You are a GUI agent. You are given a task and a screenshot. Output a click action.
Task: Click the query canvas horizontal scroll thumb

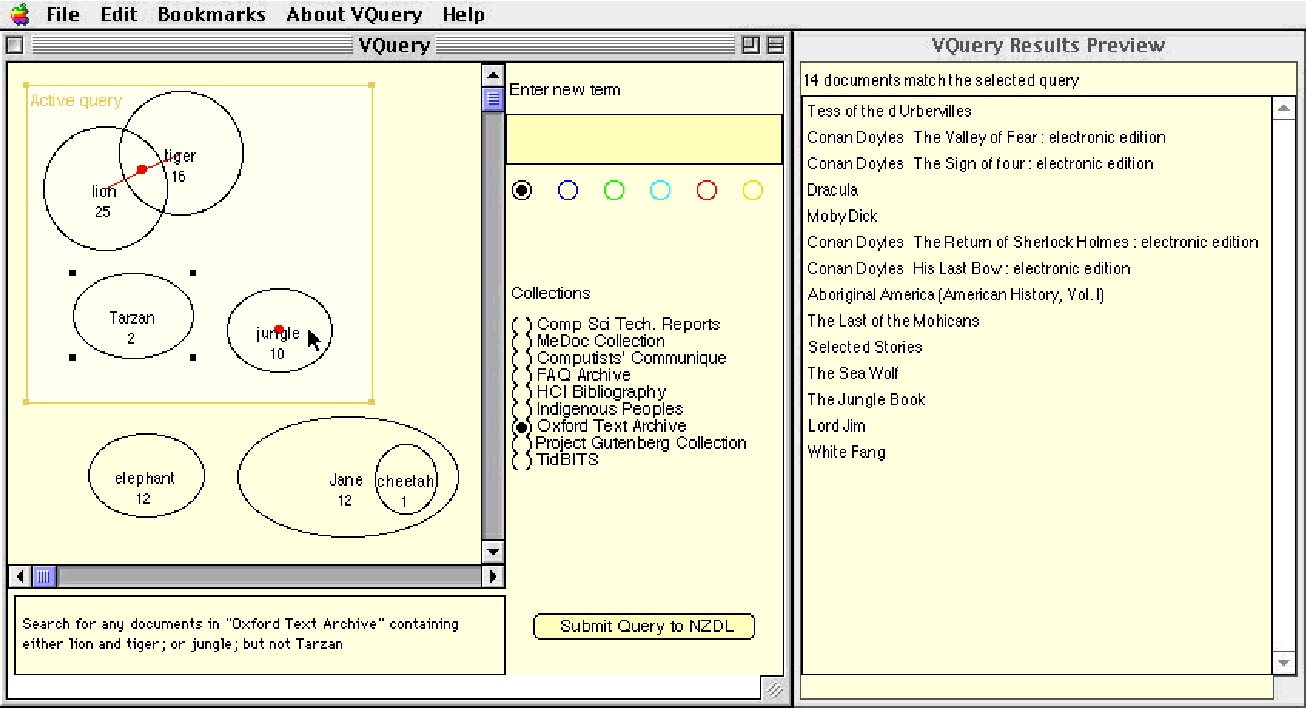click(x=44, y=576)
